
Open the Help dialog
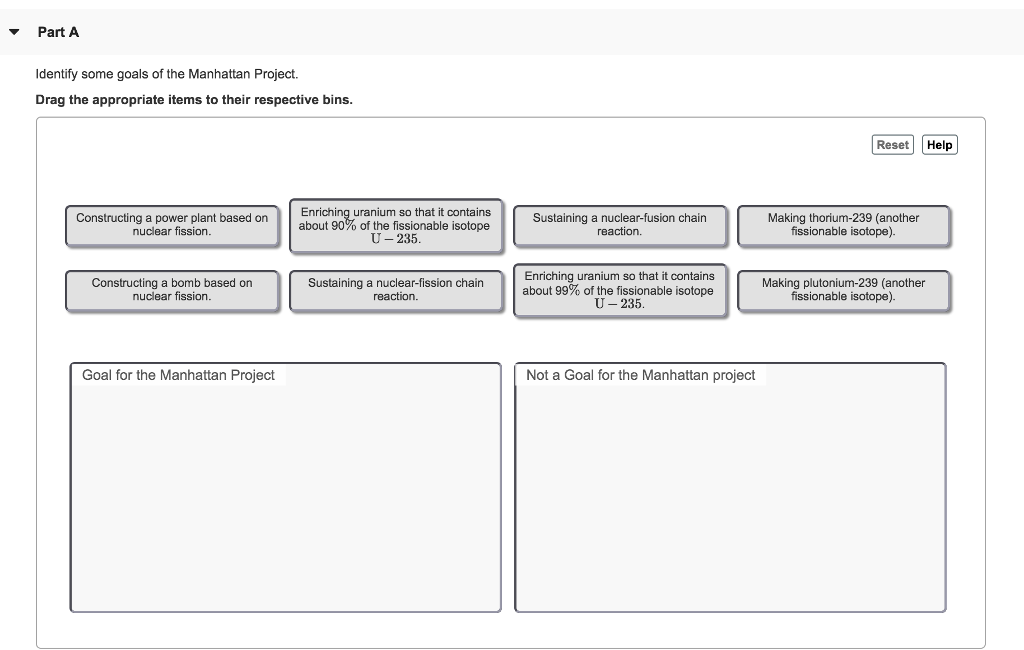click(x=938, y=144)
